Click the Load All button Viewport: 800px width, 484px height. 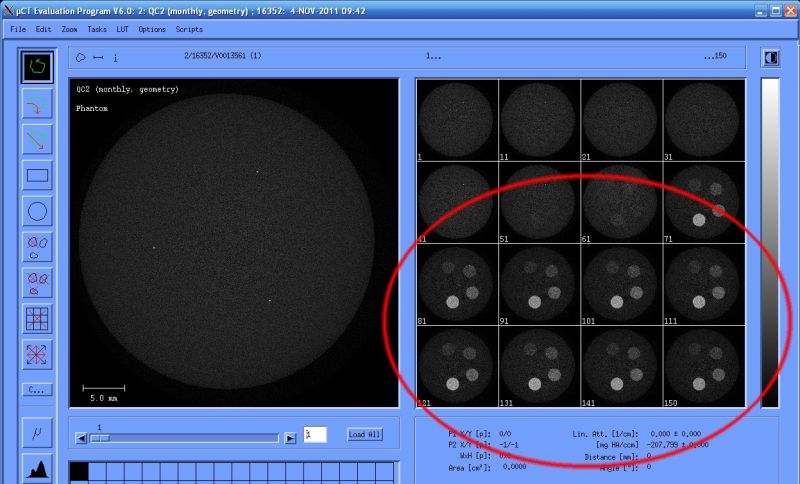coord(365,435)
